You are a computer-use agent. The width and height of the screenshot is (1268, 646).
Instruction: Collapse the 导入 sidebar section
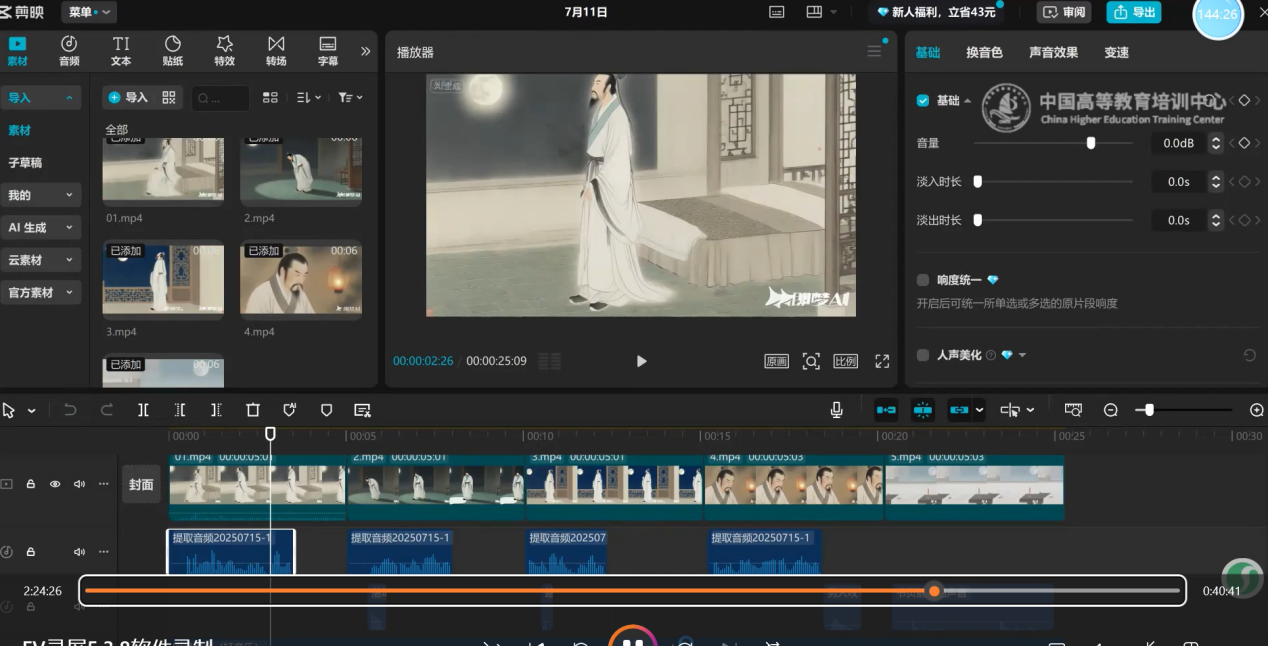(x=68, y=98)
